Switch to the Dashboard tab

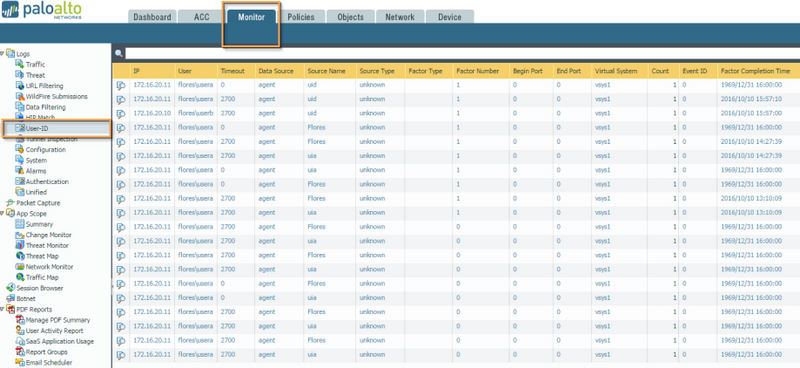[x=152, y=17]
